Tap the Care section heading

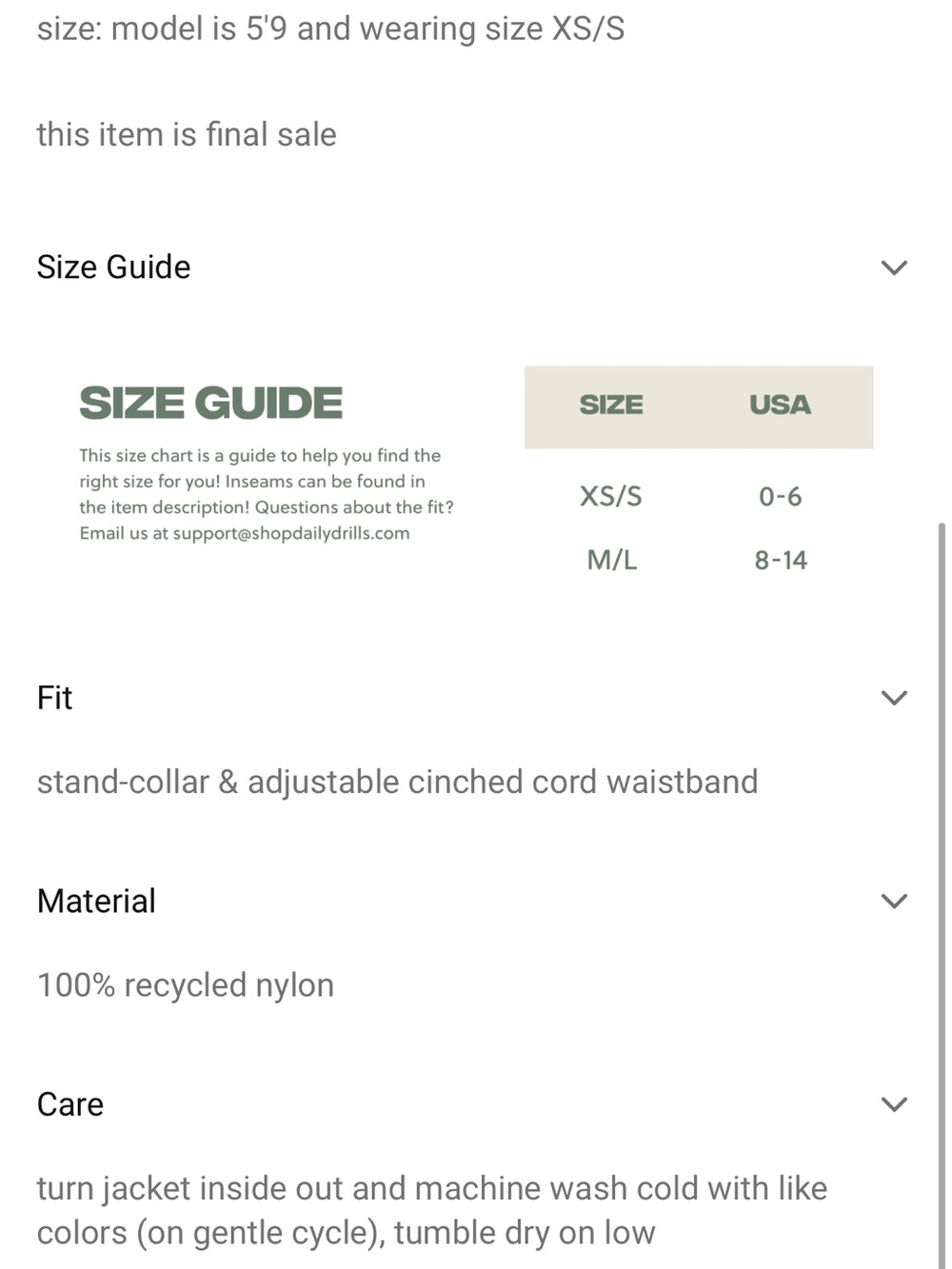click(x=69, y=1104)
